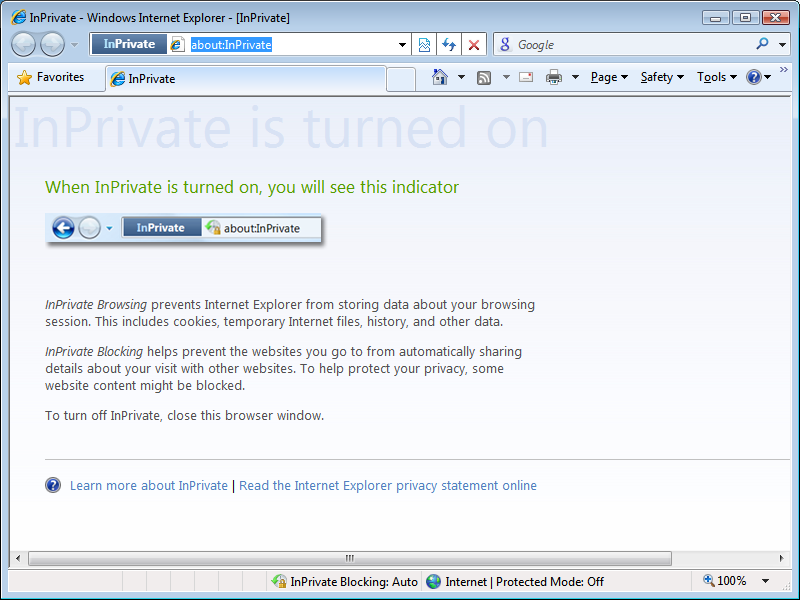
Task: Select the about:InPrivate address field
Action: (231, 45)
